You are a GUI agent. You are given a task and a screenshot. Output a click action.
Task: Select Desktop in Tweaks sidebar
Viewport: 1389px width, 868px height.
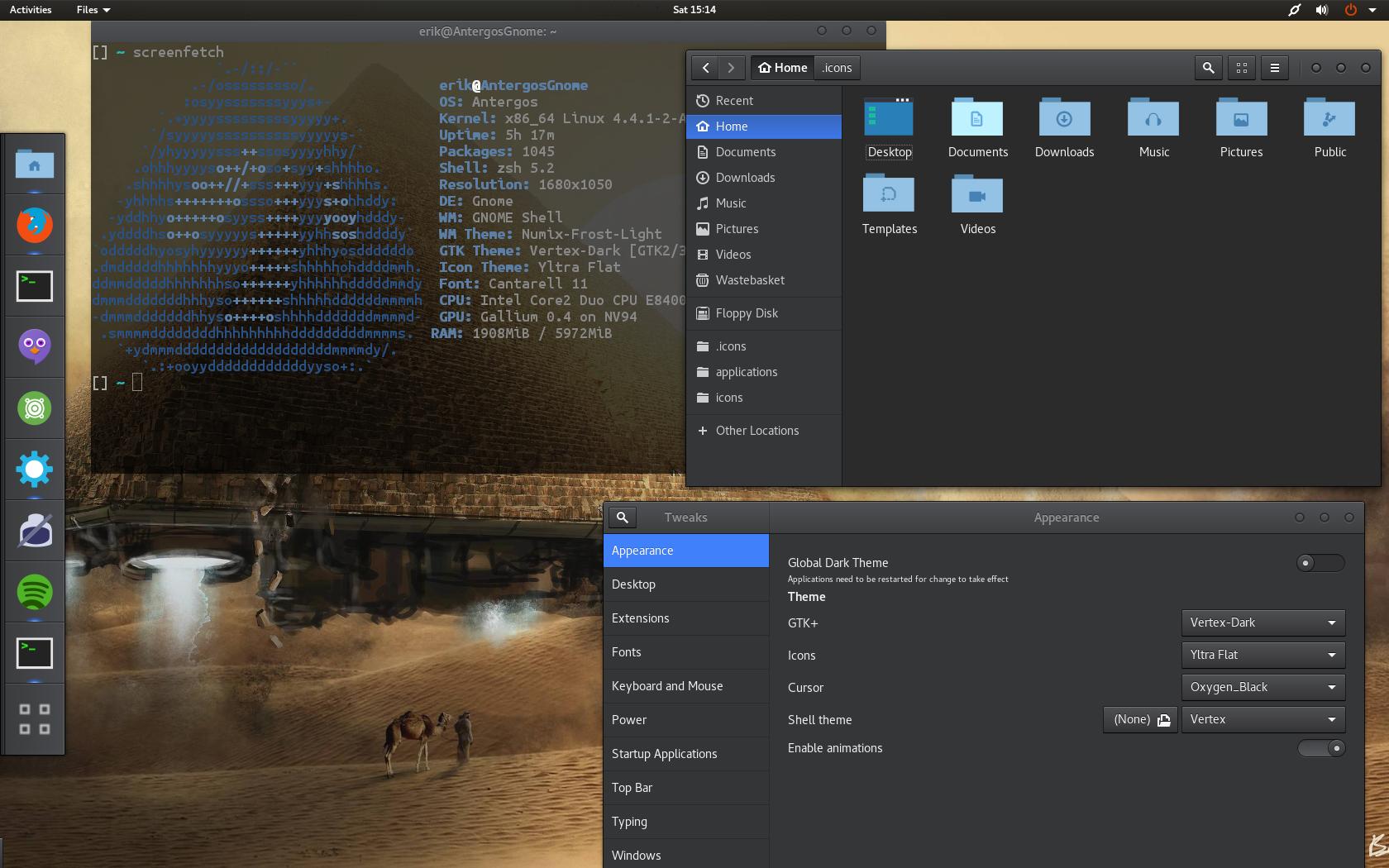[x=686, y=584]
